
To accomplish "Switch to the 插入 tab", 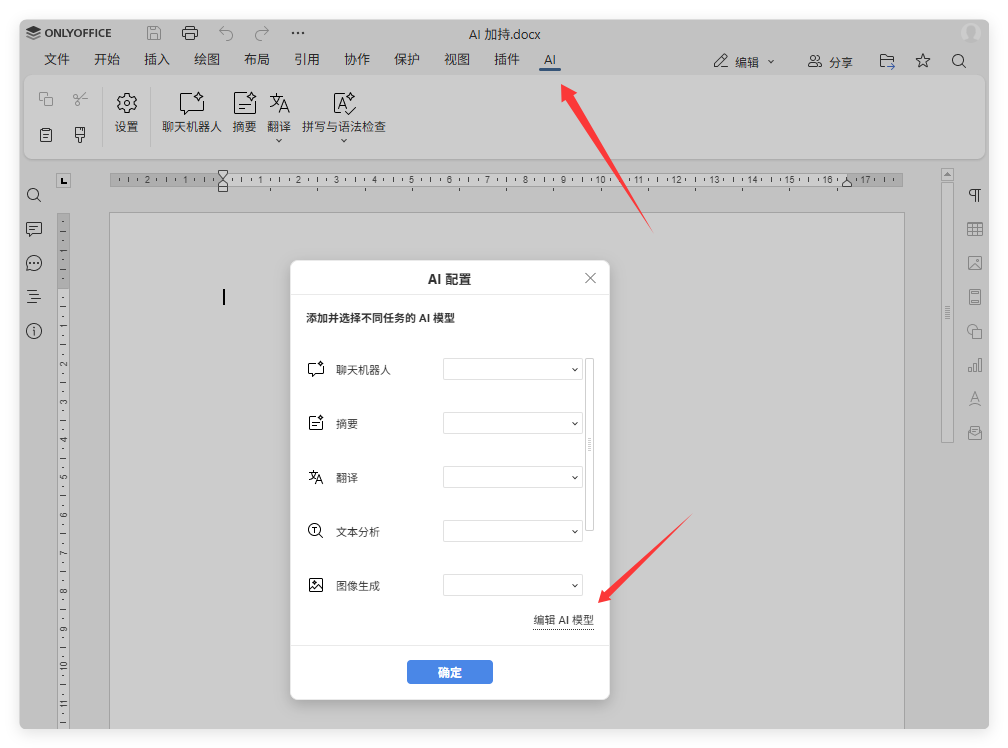I will click(157, 60).
